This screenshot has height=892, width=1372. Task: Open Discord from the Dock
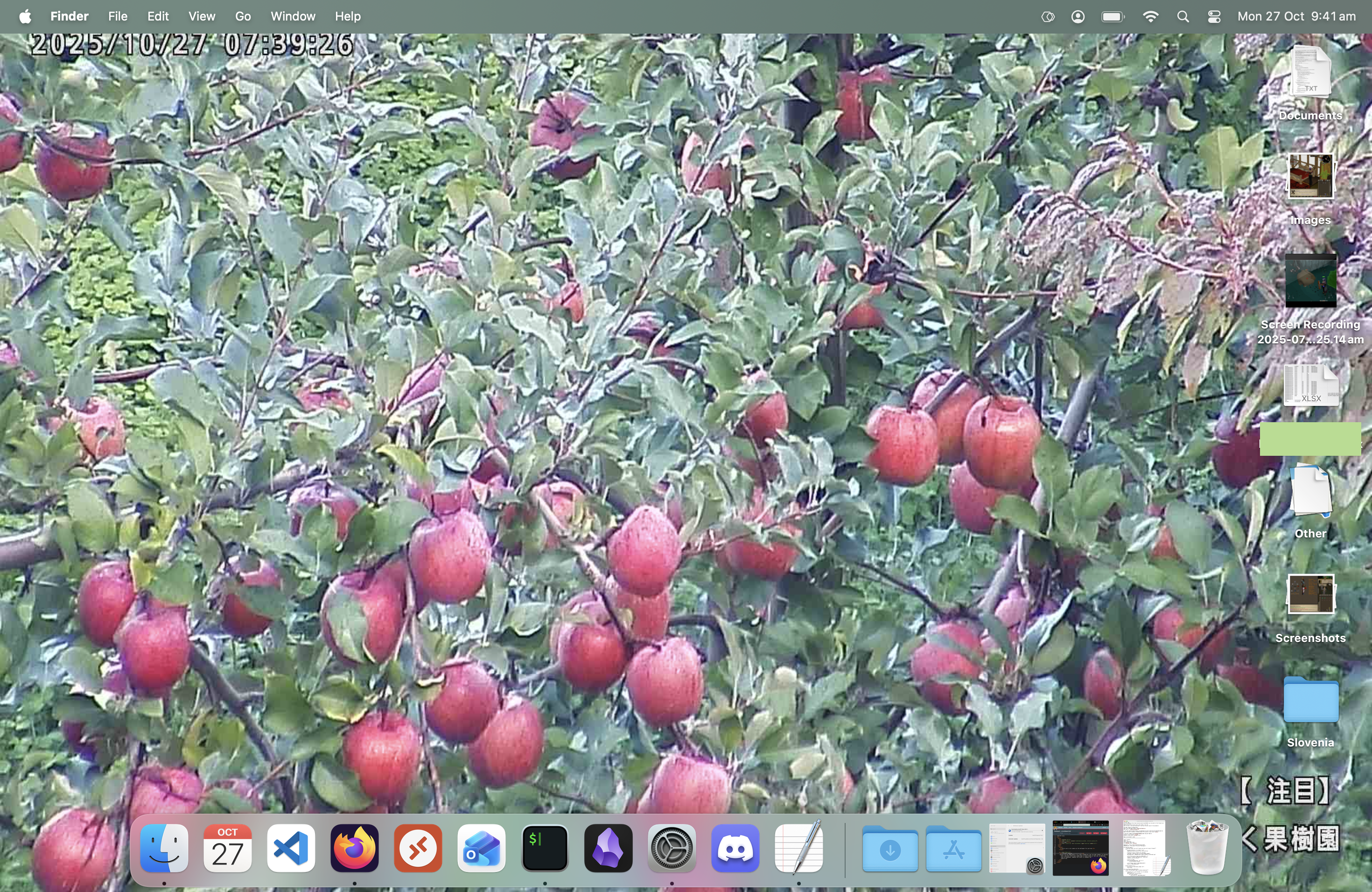[x=735, y=848]
